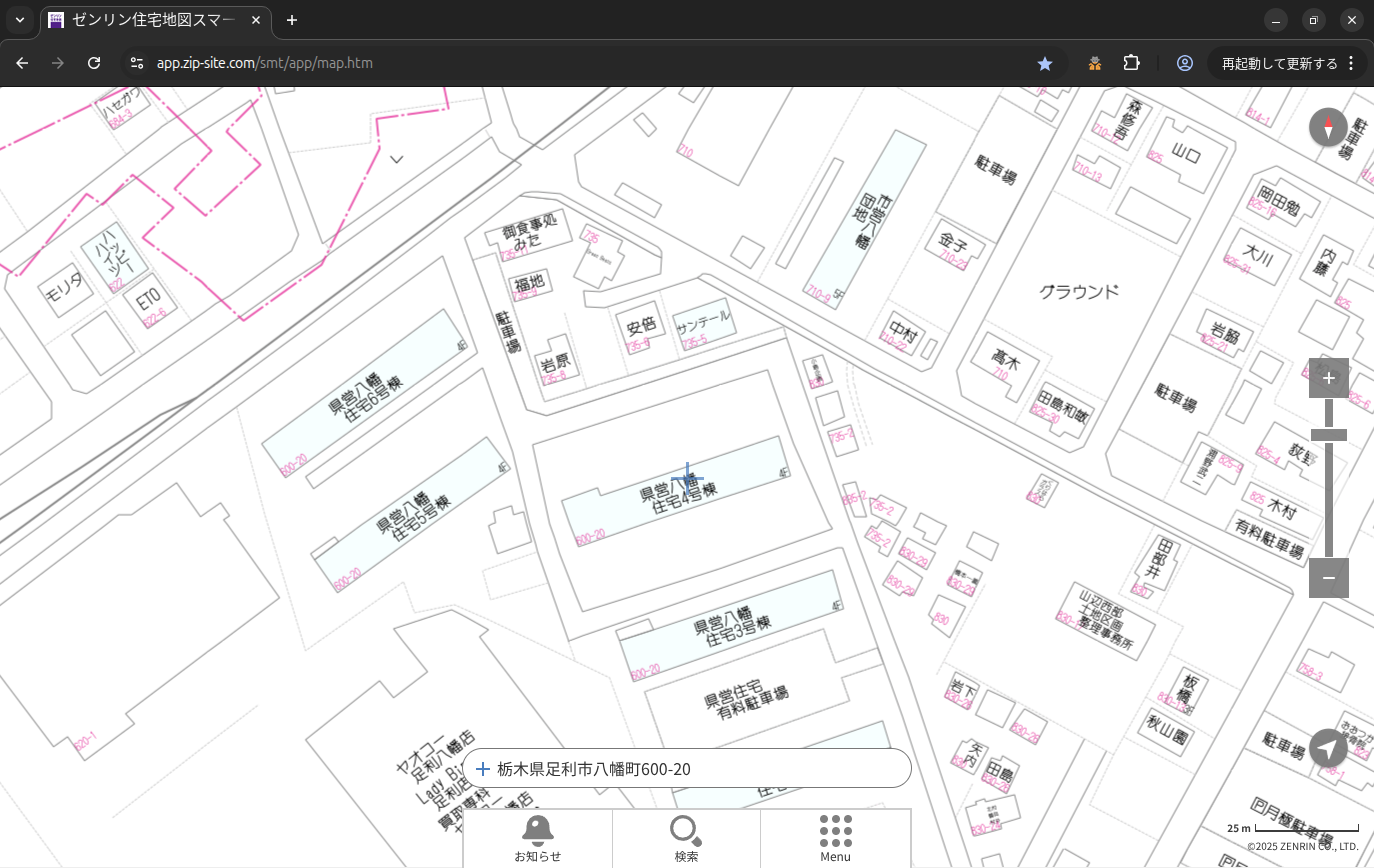Bookmark this page with the star icon
Image resolution: width=1374 pixels, height=868 pixels.
point(1045,63)
